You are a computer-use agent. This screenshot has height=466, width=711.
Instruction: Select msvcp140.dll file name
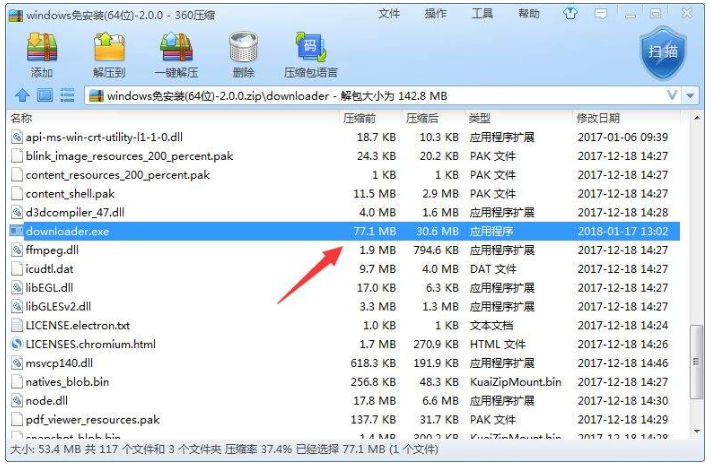tap(59, 363)
